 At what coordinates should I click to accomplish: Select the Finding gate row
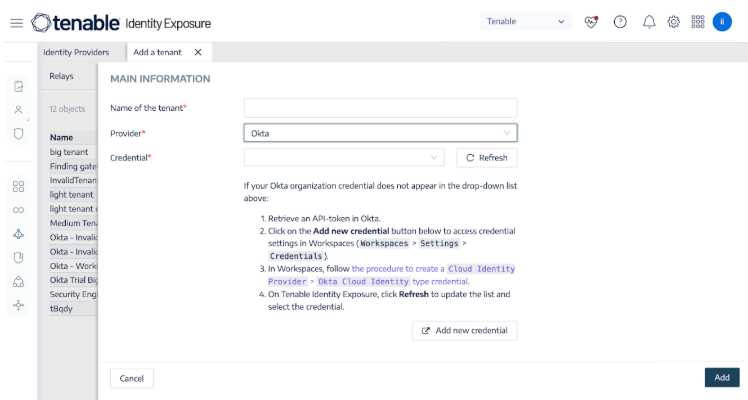(73, 166)
